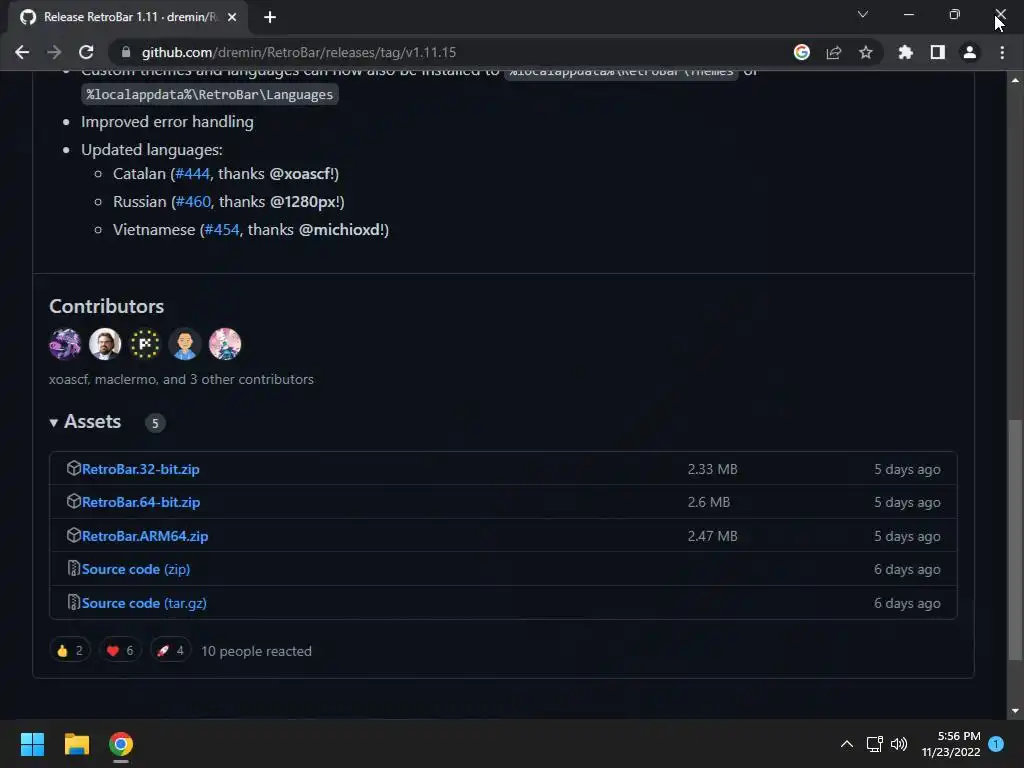Open issue #460 link for Russian
The width and height of the screenshot is (1024, 768).
click(193, 202)
